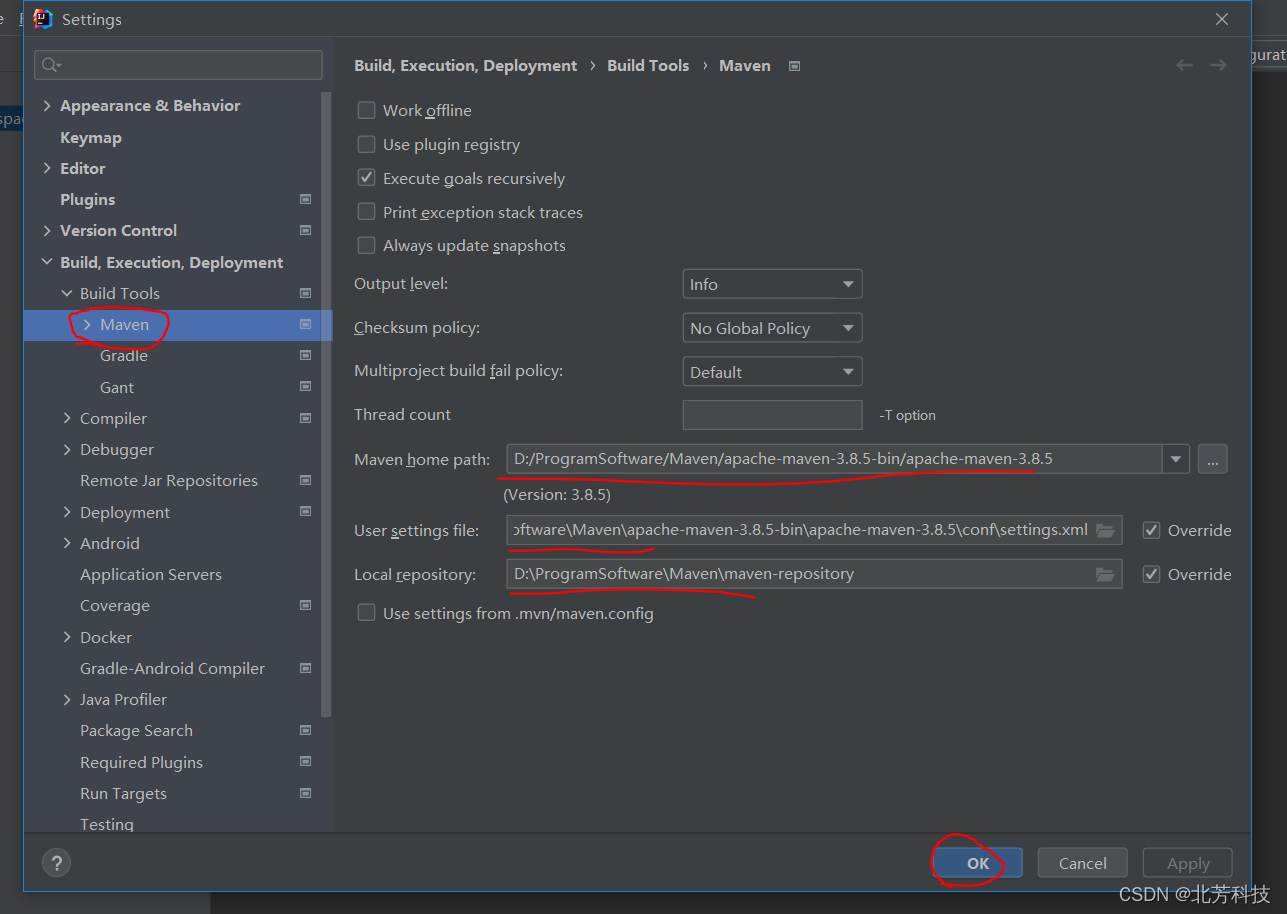Image resolution: width=1287 pixels, height=914 pixels.
Task: Click the project-level icon beside Run Targets
Action: [306, 793]
